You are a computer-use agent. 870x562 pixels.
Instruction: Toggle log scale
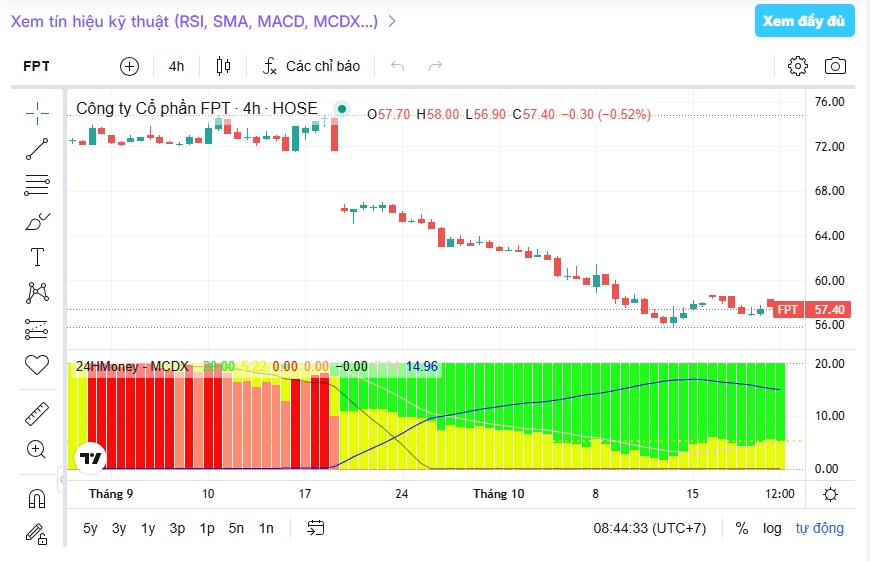coord(772,528)
